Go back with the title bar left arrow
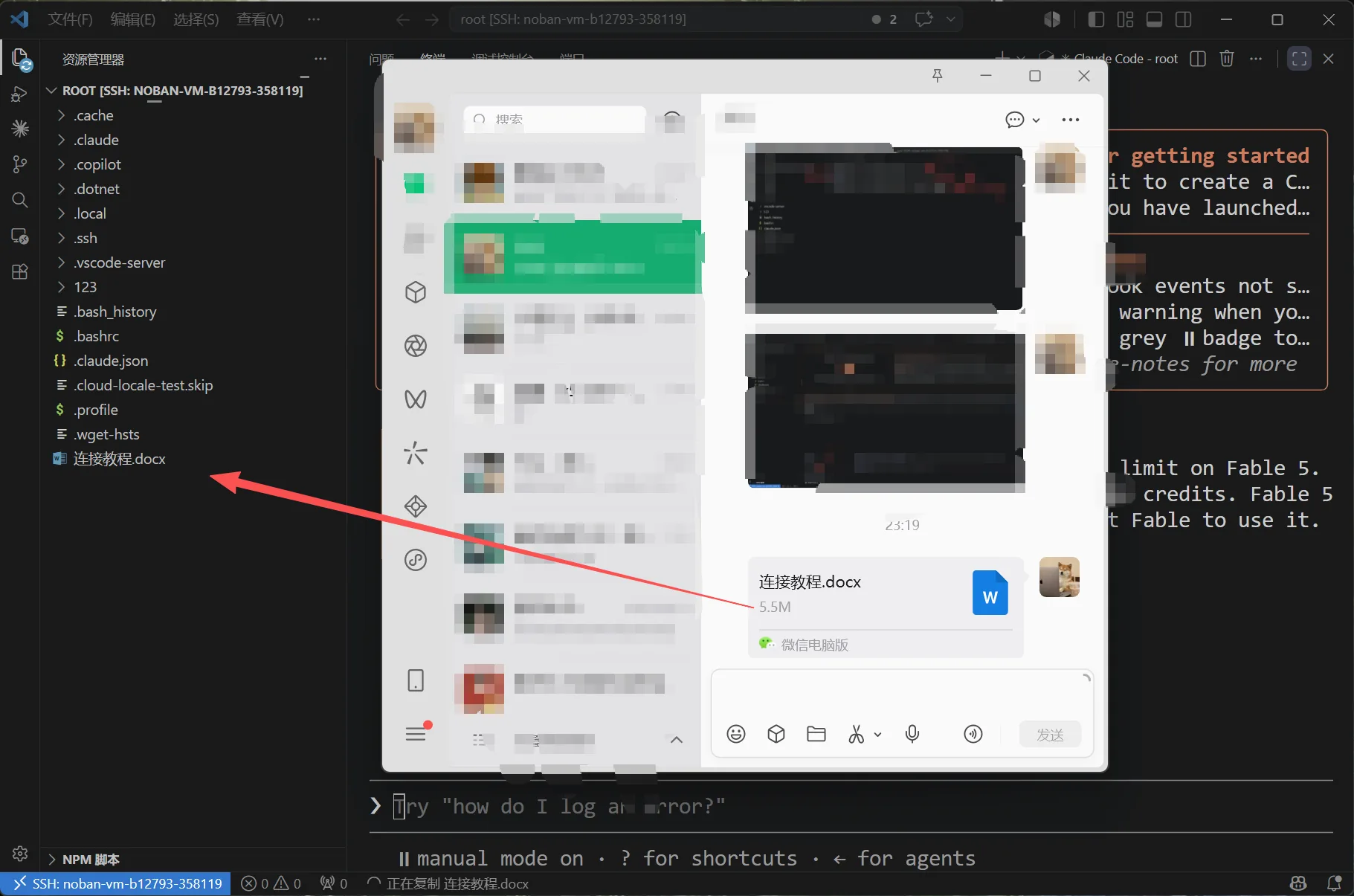The image size is (1354, 896). pos(403,19)
